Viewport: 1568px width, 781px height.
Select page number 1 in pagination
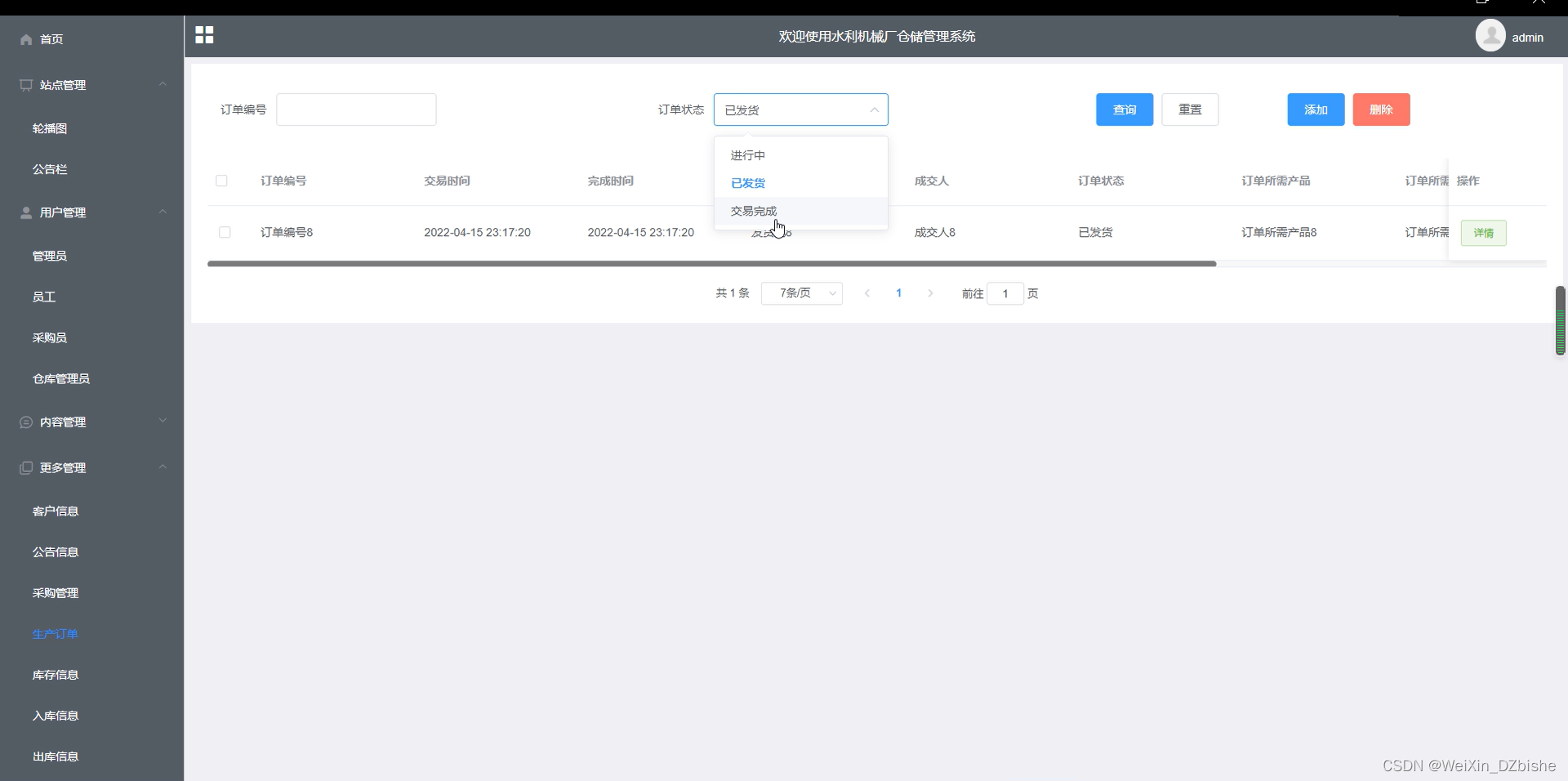[x=898, y=293]
